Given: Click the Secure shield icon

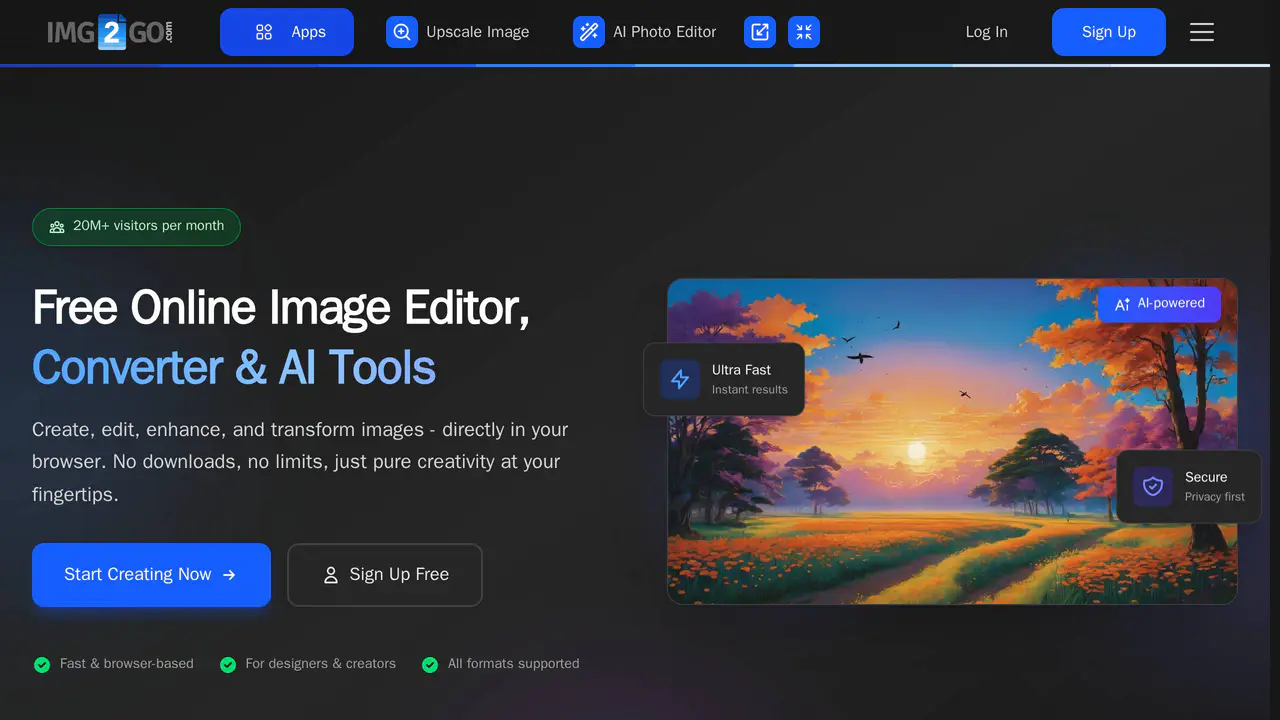Looking at the screenshot, I should click(x=1153, y=486).
